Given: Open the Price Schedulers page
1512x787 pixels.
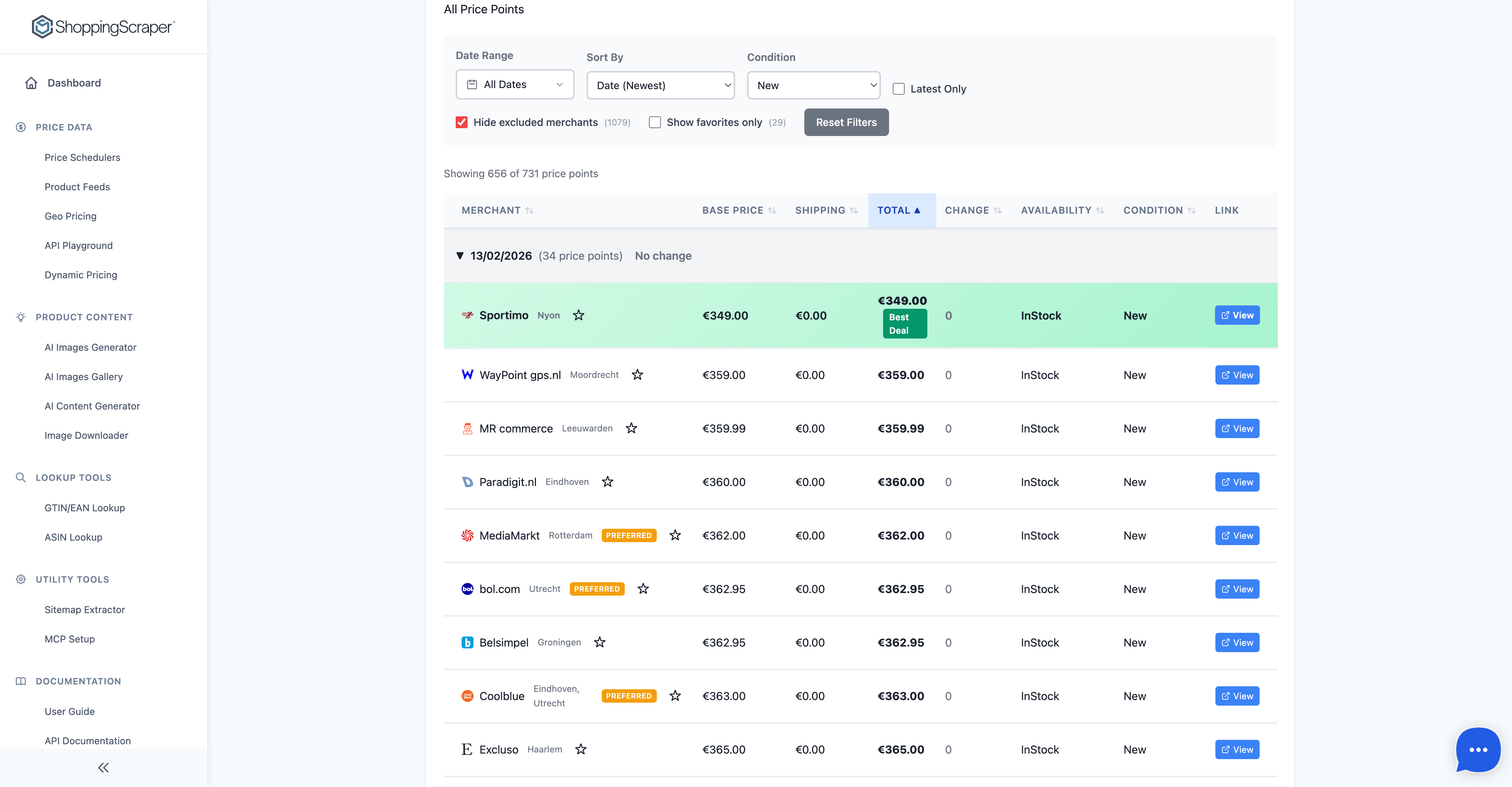Looking at the screenshot, I should click(x=82, y=157).
